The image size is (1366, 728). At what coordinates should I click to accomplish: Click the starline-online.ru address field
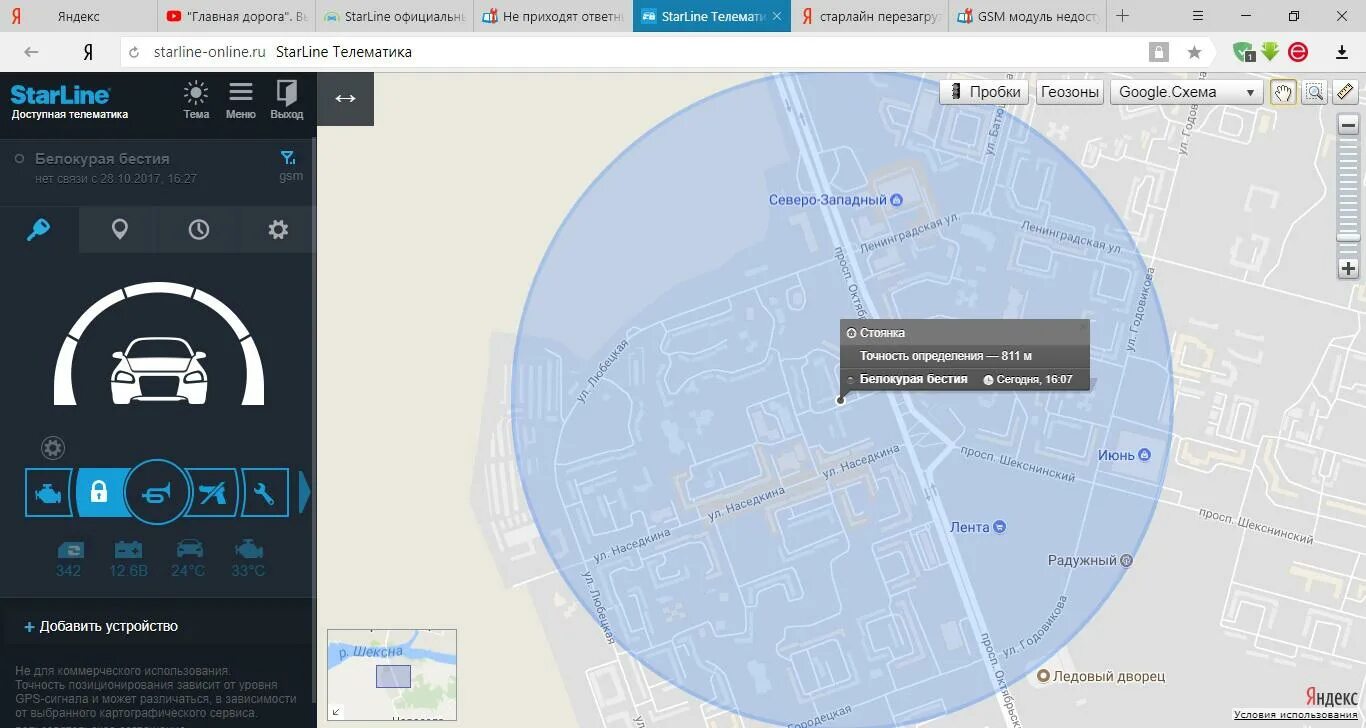(210, 52)
